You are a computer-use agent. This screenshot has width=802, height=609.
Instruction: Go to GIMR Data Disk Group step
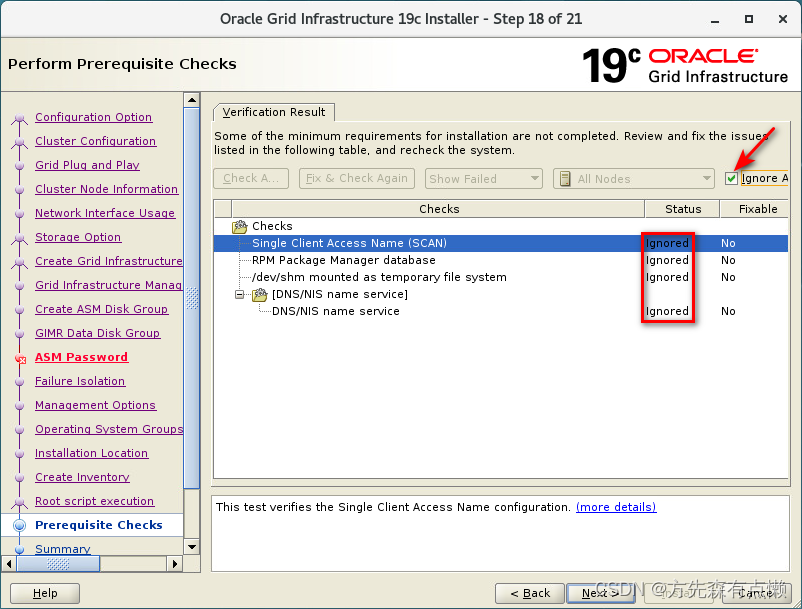pos(98,333)
